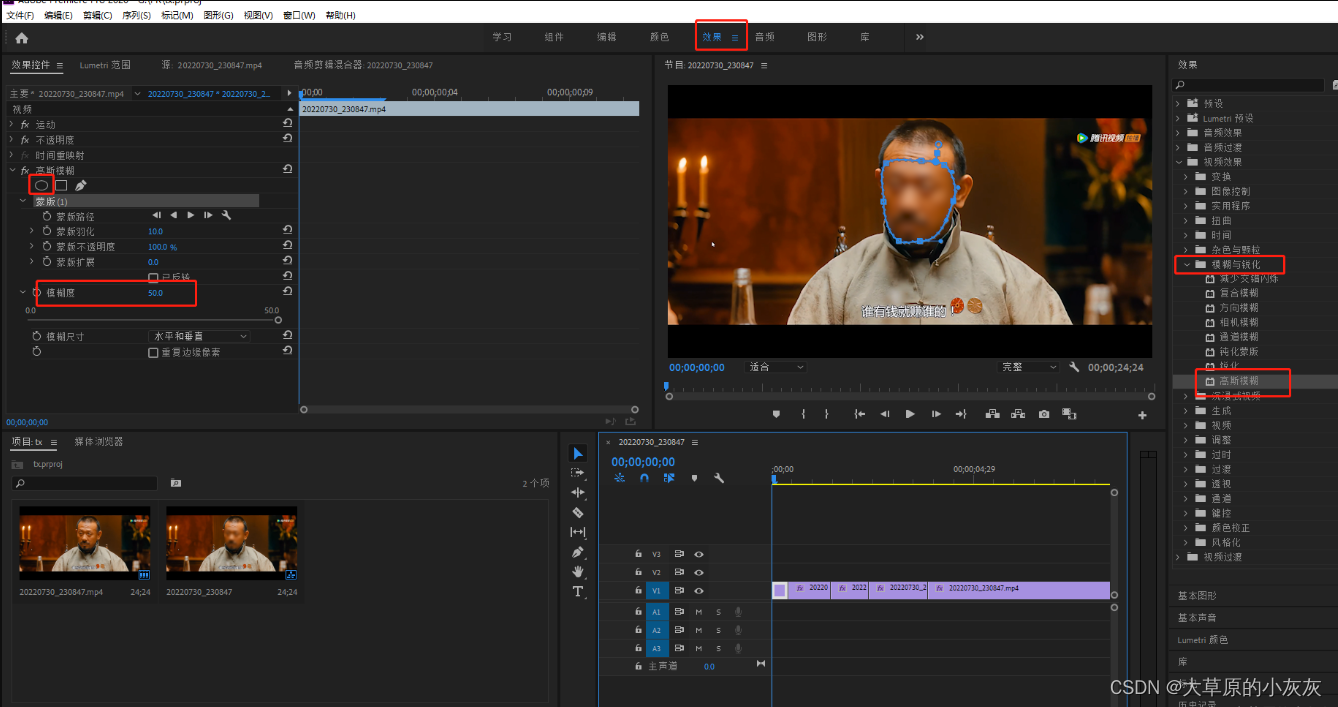Toggle V2 track output eye
The width and height of the screenshot is (1338, 707).
pos(699,572)
